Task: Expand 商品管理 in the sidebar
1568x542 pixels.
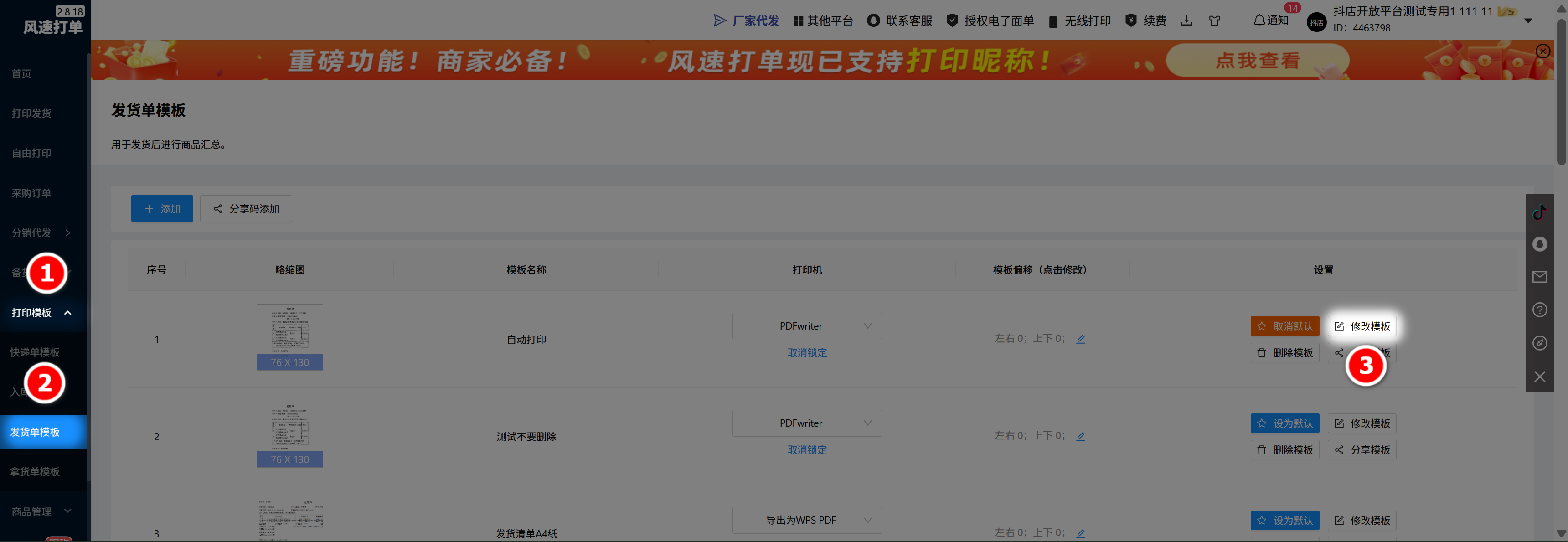Action: click(42, 511)
